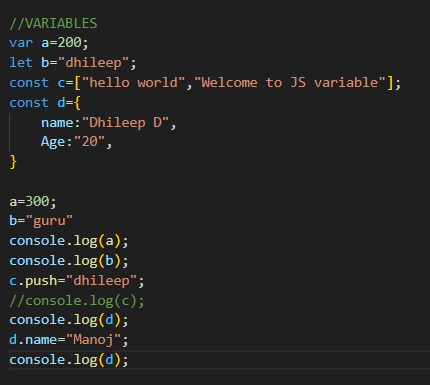Click the console.log(b); statement
This screenshot has width=430, height=385.
(x=69, y=261)
